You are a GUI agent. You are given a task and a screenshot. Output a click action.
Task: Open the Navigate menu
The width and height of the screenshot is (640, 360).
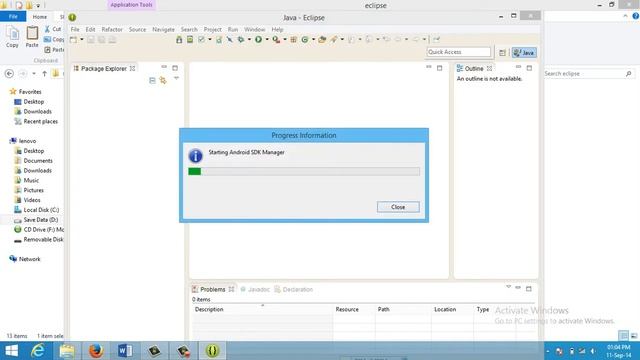163,29
